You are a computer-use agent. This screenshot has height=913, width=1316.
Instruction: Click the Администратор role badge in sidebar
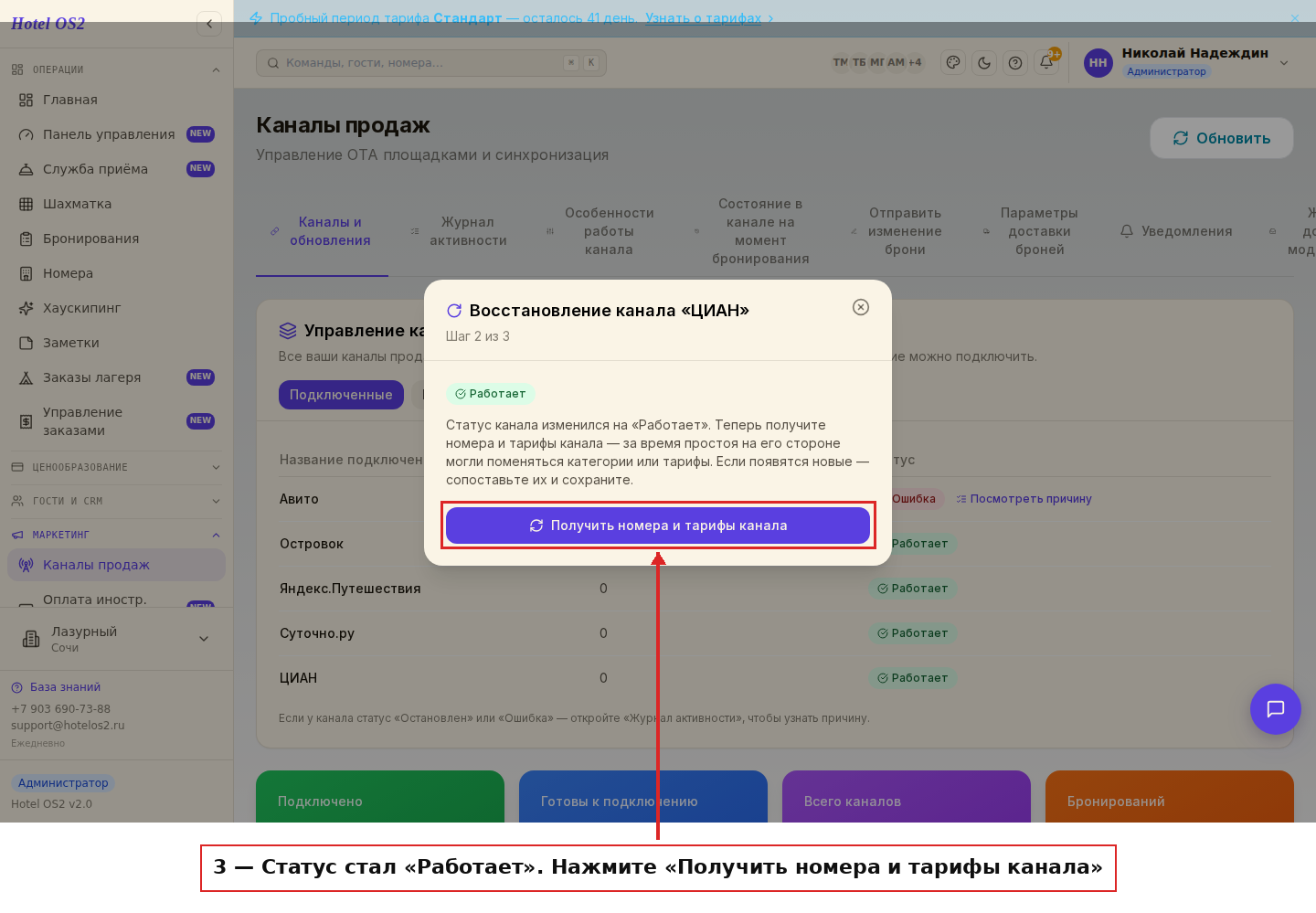(63, 783)
